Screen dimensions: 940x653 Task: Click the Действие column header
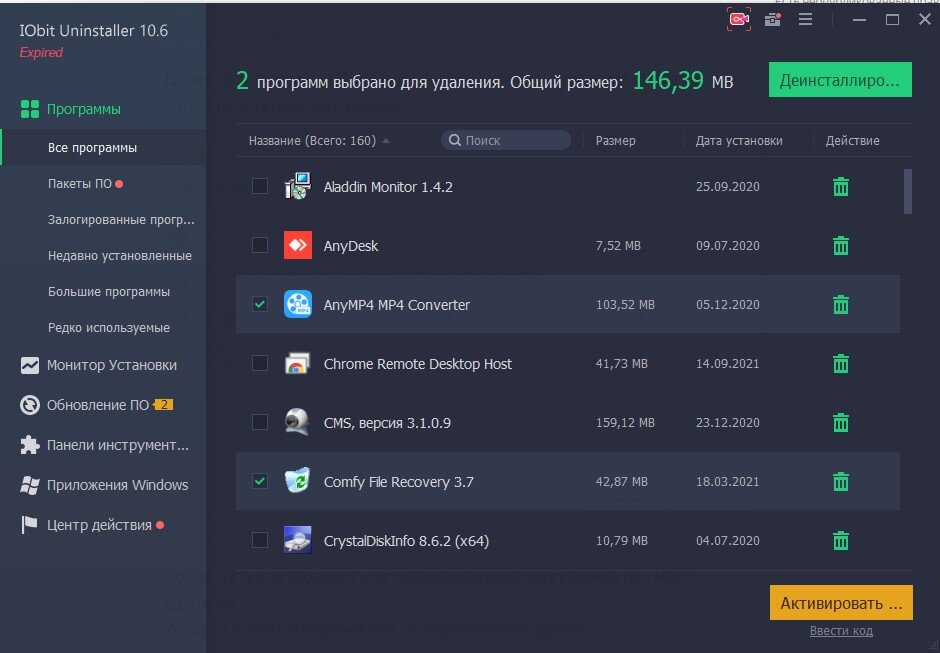(x=852, y=140)
